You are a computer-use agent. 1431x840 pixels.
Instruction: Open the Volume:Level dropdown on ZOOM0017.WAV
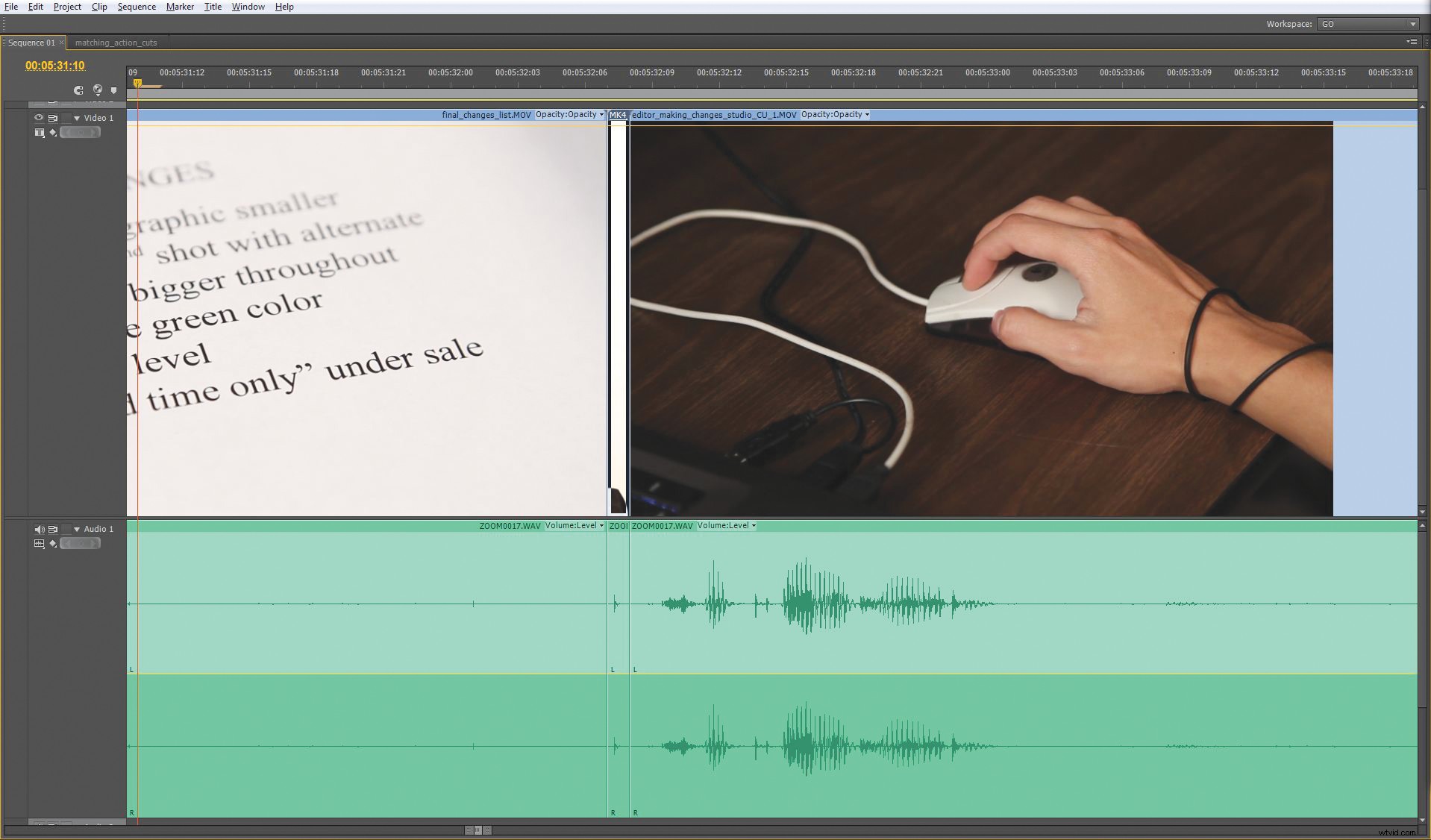tap(601, 526)
